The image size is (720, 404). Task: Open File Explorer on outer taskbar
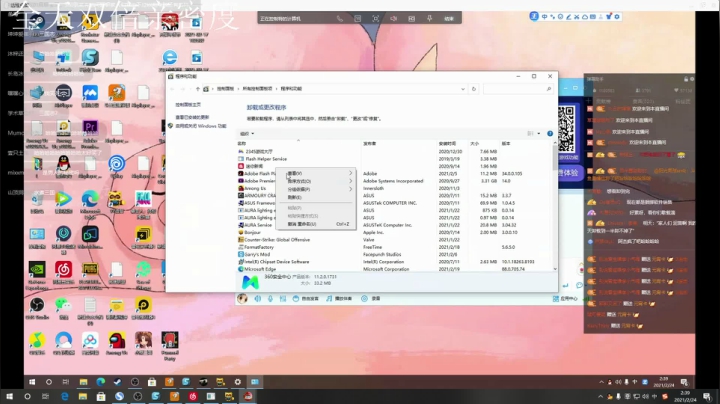pyautogui.click(x=83, y=397)
